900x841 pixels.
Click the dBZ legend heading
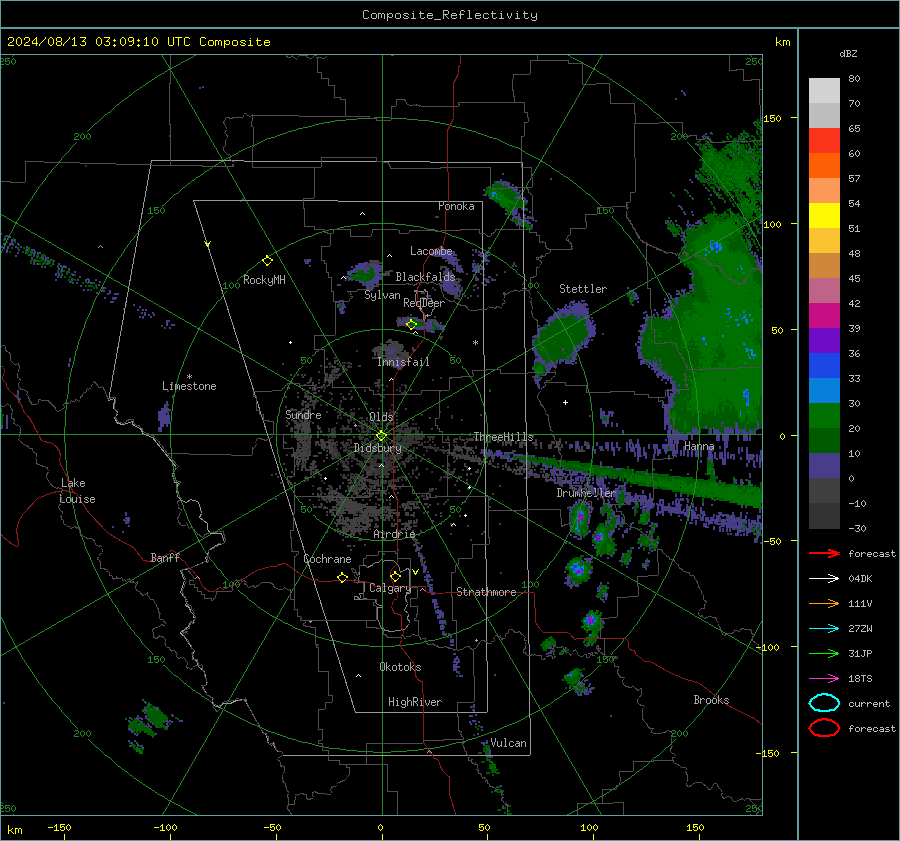pos(848,54)
